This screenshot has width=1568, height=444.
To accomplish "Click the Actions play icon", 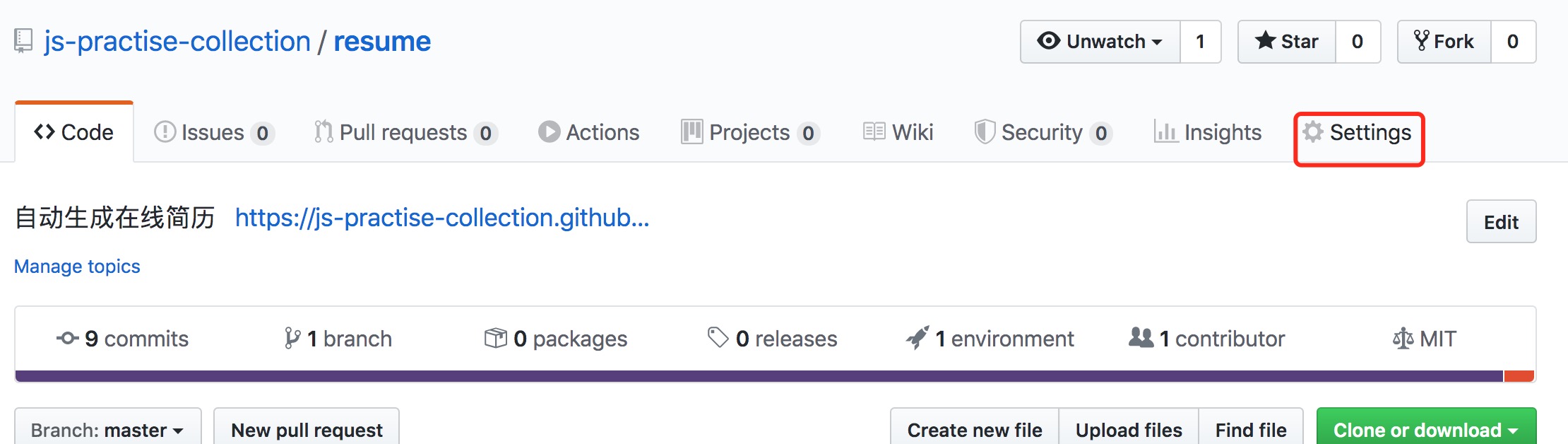I will click(x=549, y=132).
